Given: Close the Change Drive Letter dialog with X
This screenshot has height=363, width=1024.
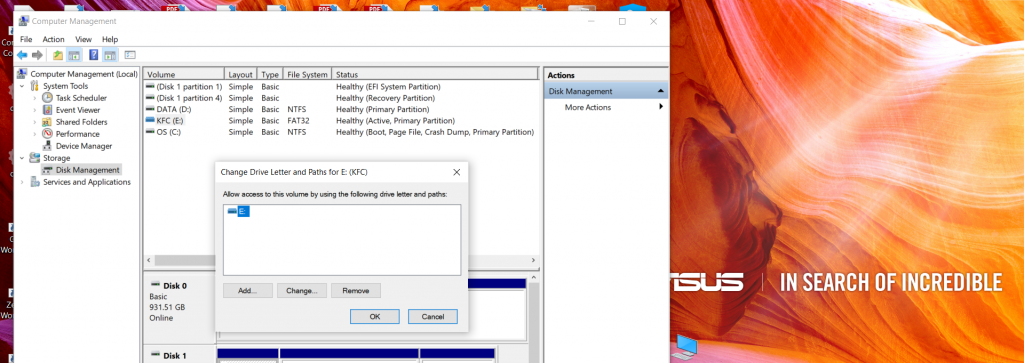Looking at the screenshot, I should pos(456,172).
